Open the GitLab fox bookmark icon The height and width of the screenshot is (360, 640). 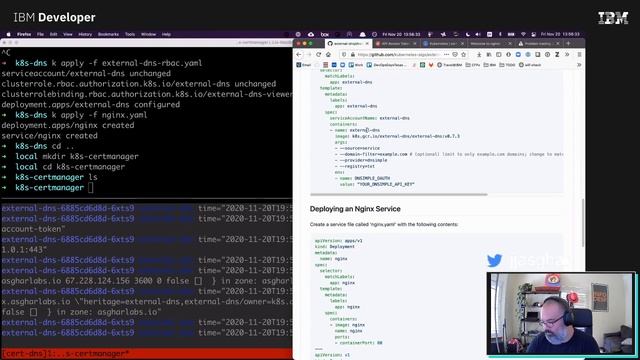click(x=431, y=65)
